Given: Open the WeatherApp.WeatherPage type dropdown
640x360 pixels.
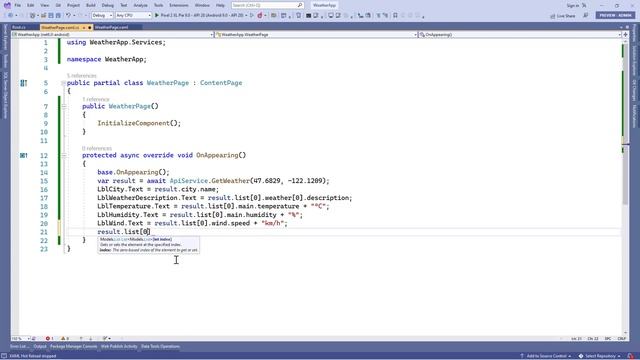Looking at the screenshot, I should (x=316, y=35).
